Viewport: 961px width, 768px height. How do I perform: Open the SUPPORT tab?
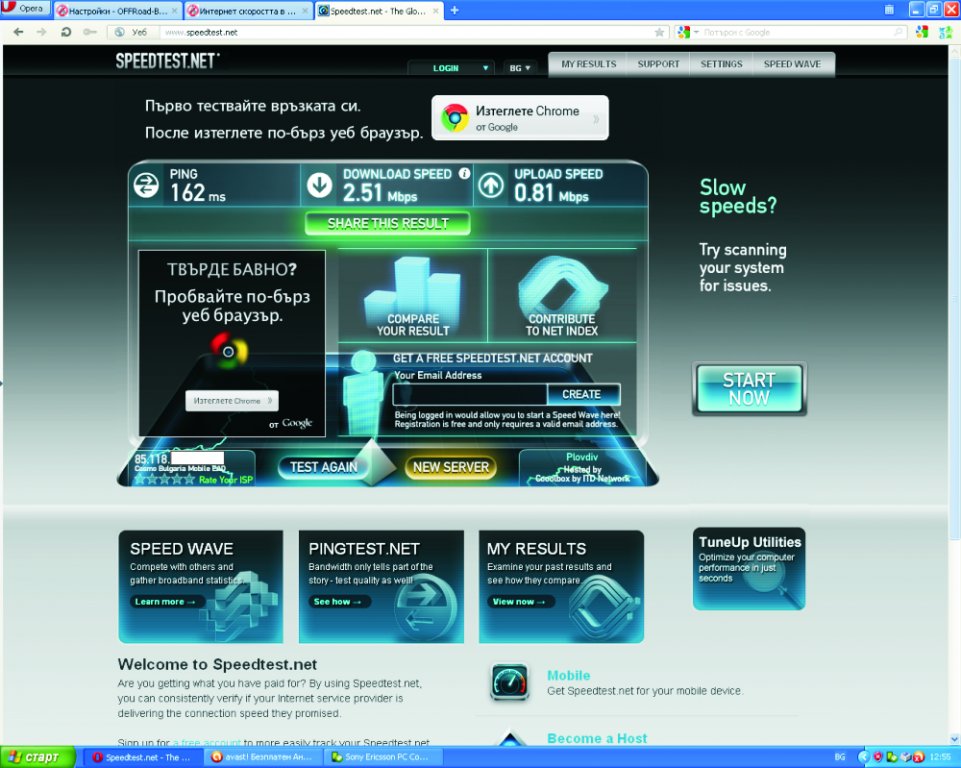(658, 64)
